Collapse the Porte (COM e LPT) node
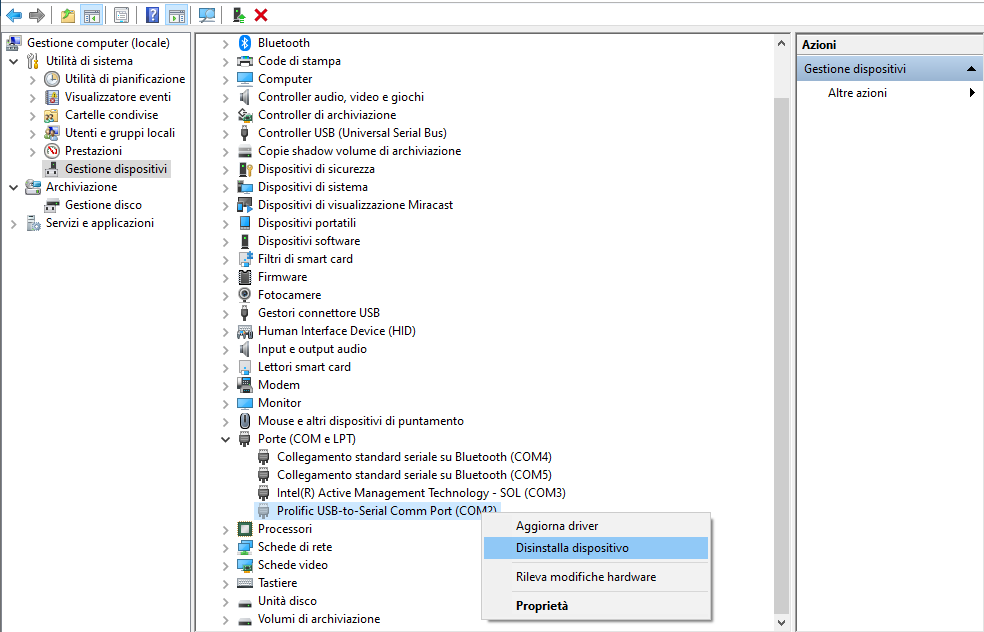This screenshot has width=984, height=632. point(225,439)
